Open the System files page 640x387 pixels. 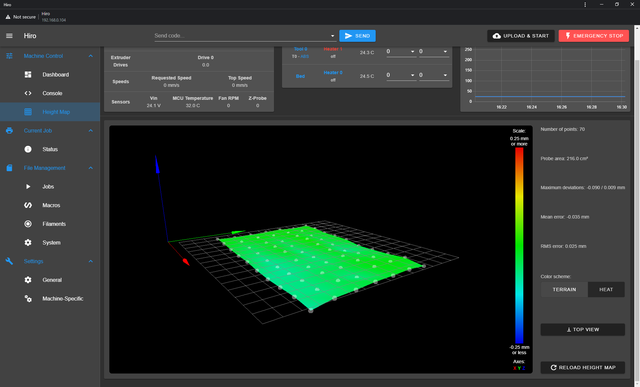click(x=50, y=242)
